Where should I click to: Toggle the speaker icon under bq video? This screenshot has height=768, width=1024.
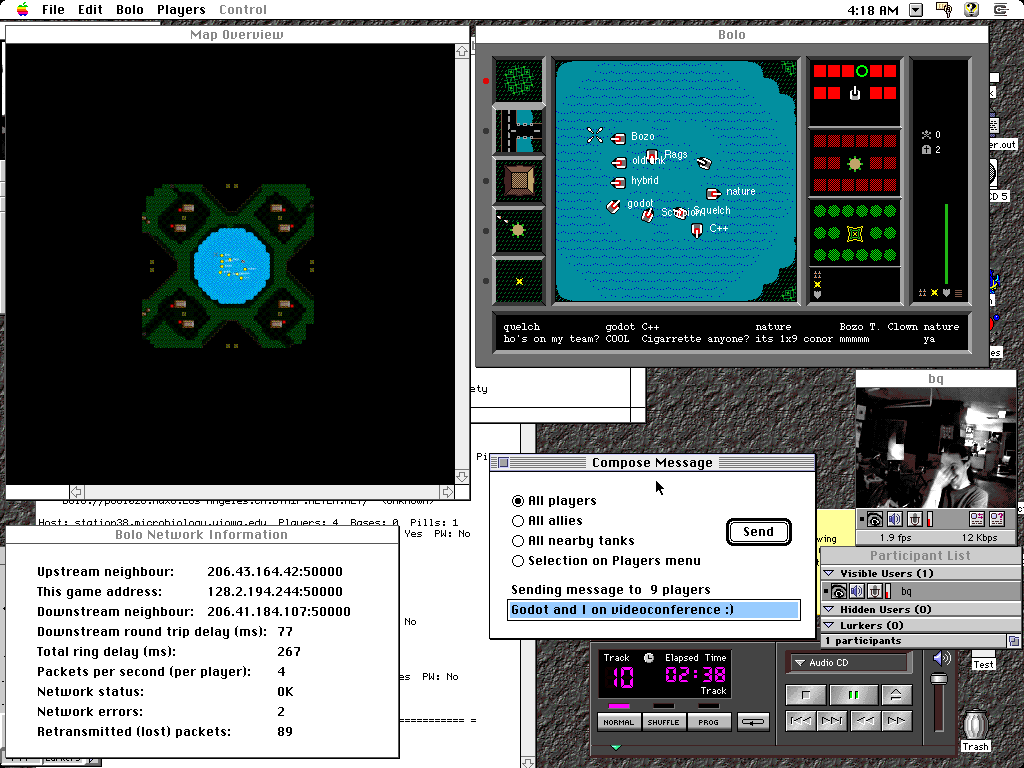[894, 519]
